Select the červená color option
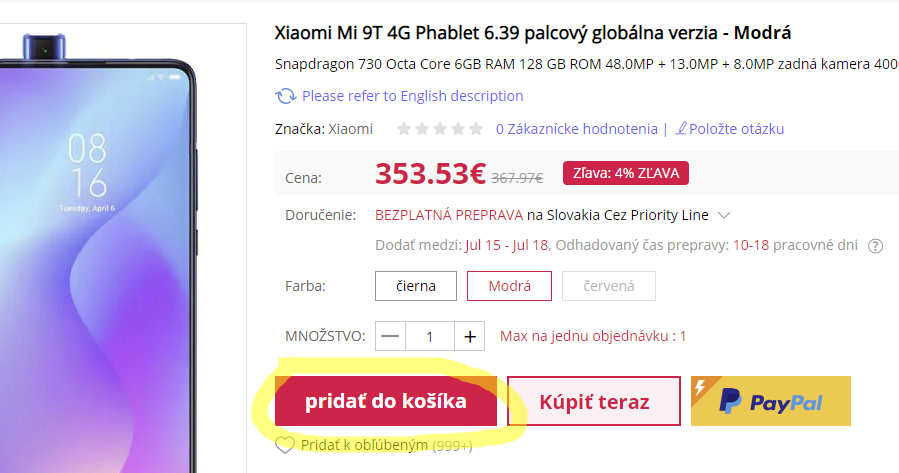The width and height of the screenshot is (899, 473). point(608,286)
